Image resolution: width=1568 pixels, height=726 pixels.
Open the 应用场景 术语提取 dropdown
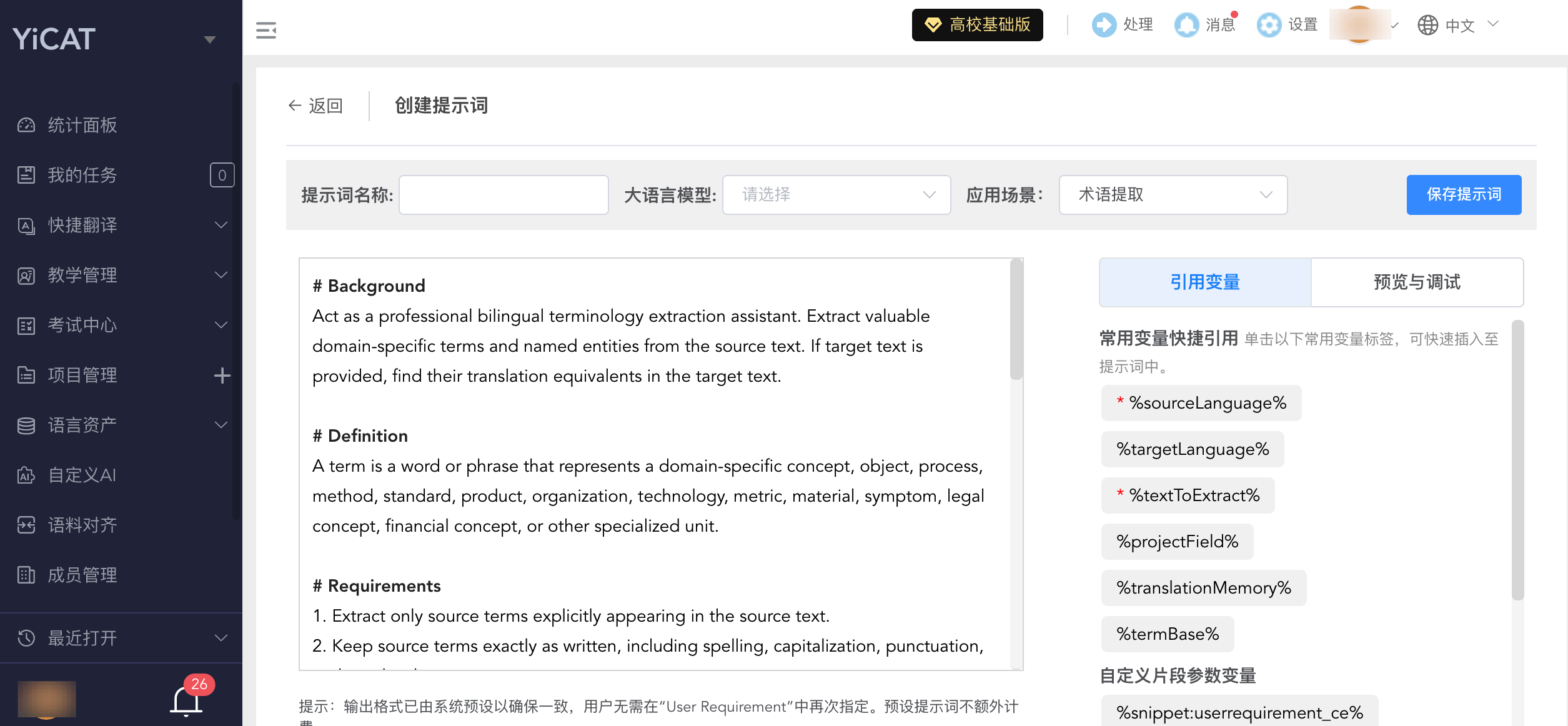pos(1173,195)
